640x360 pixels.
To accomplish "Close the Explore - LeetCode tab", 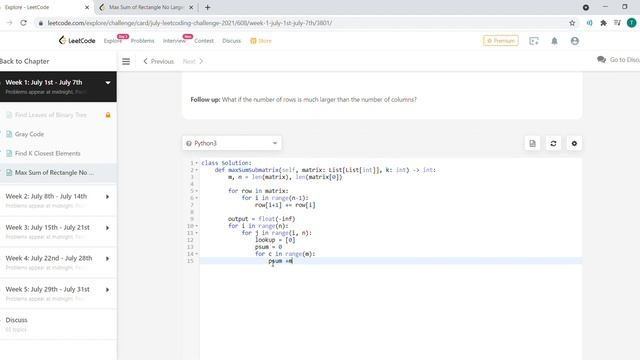I will point(87,7).
